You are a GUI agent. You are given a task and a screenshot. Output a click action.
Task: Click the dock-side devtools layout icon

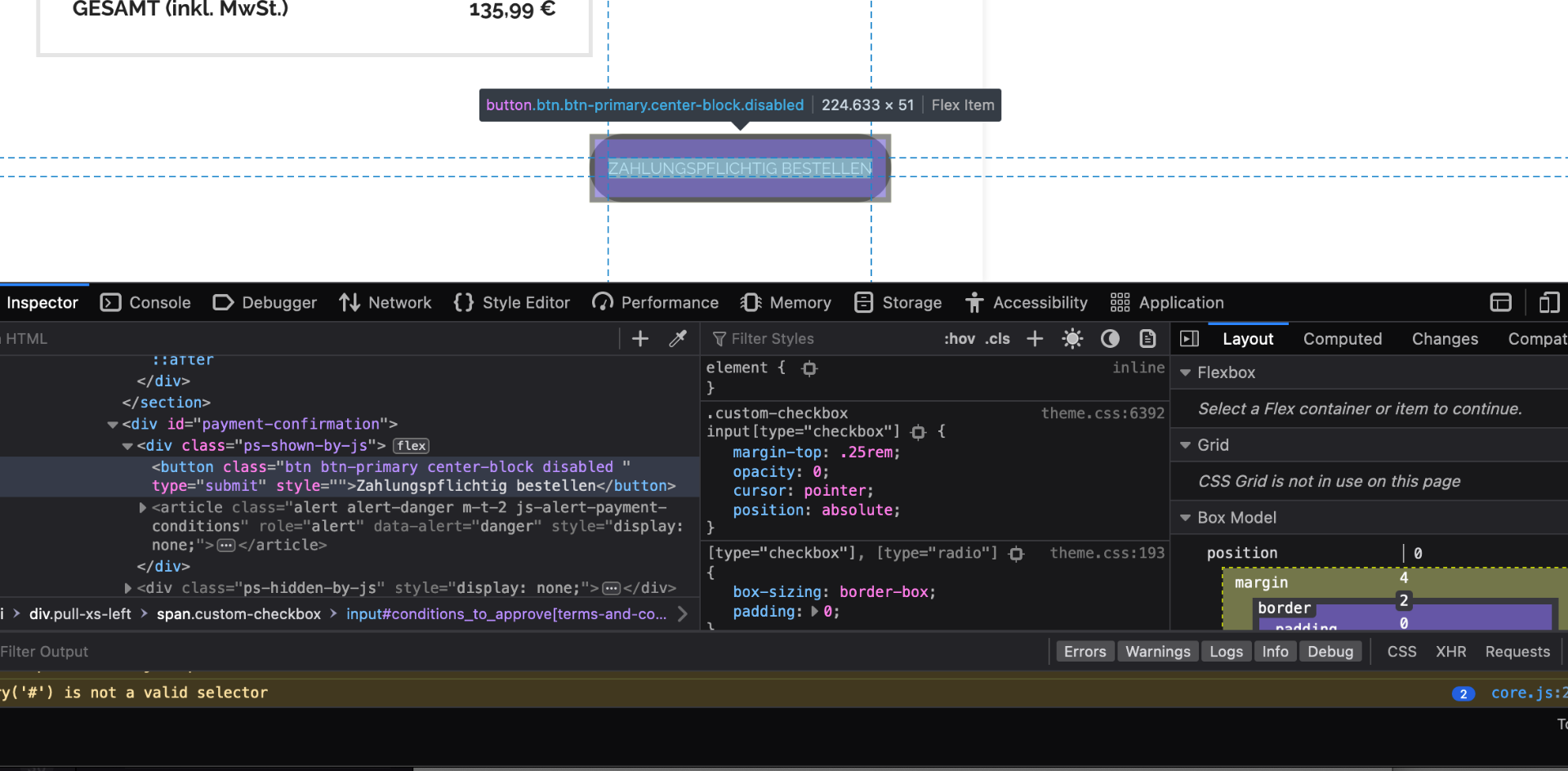coord(1501,303)
